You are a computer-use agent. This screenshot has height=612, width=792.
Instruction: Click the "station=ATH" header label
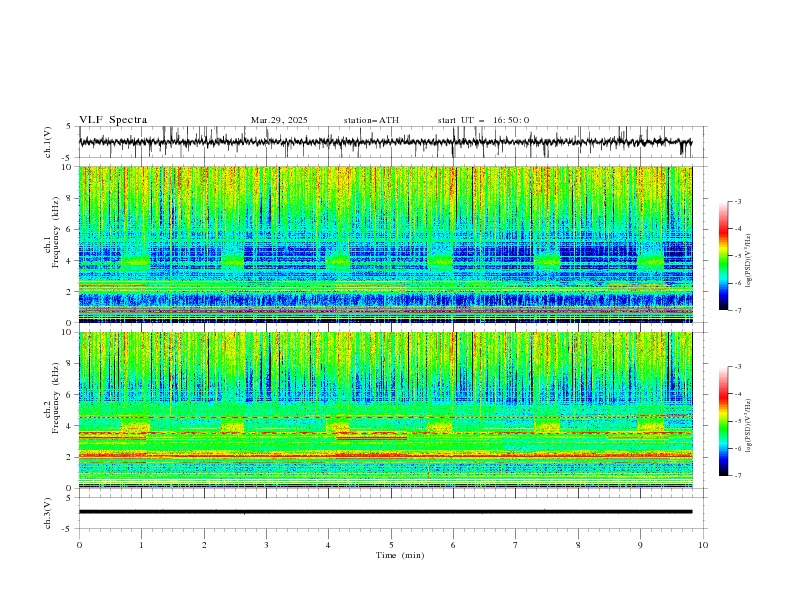[371, 120]
